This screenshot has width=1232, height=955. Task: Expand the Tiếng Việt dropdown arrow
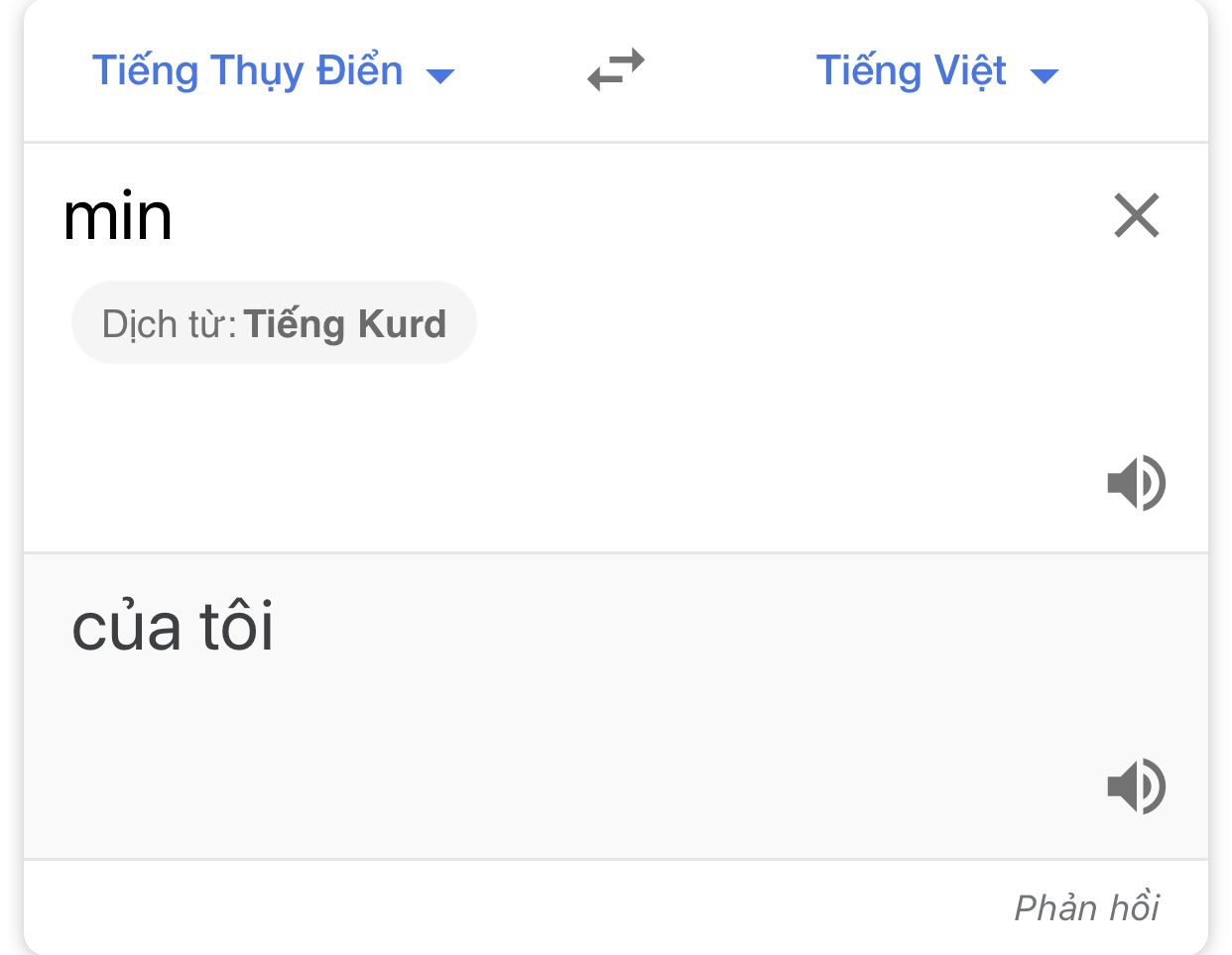(x=1045, y=75)
